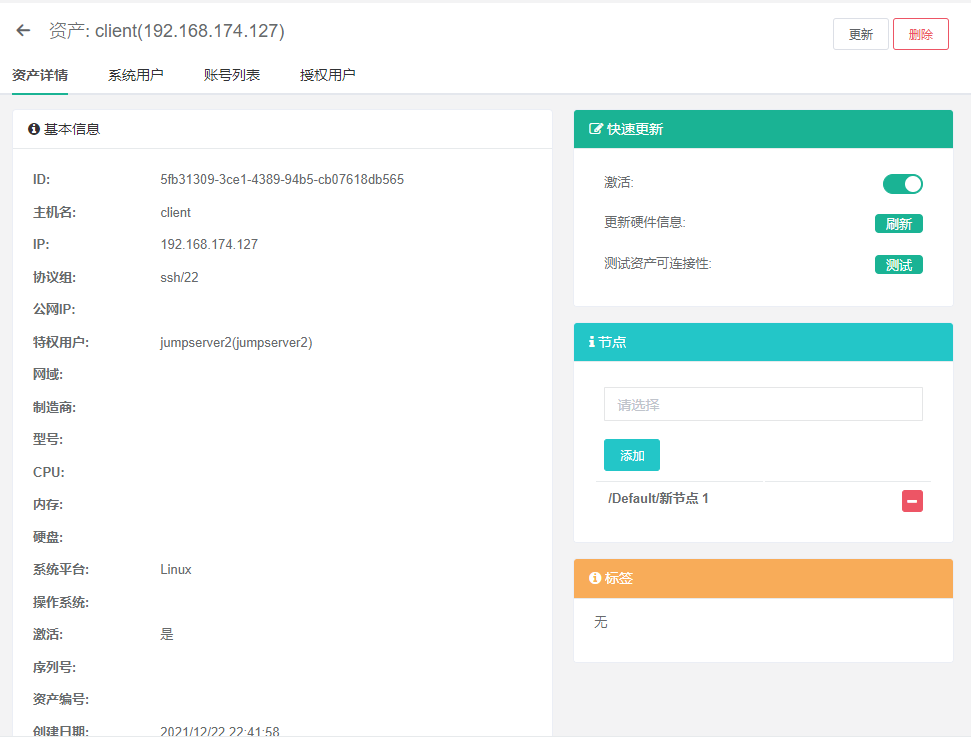Image resolution: width=971 pixels, height=747 pixels.
Task: Click the 更新 button at top right
Action: tap(860, 33)
